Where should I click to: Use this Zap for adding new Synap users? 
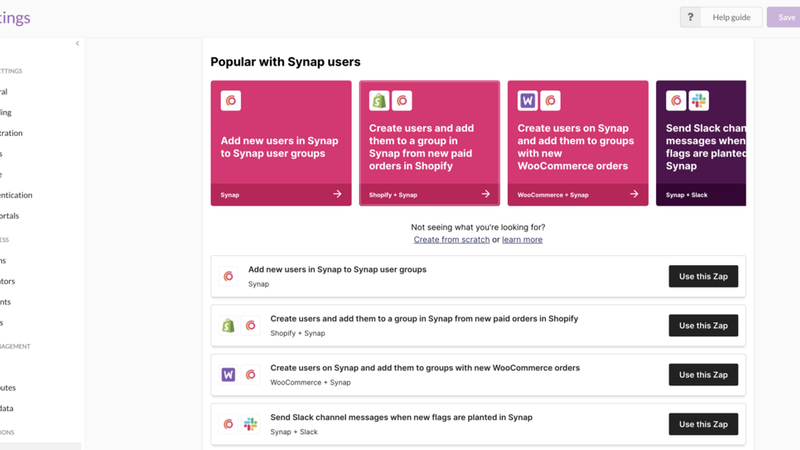pyautogui.click(x=703, y=276)
